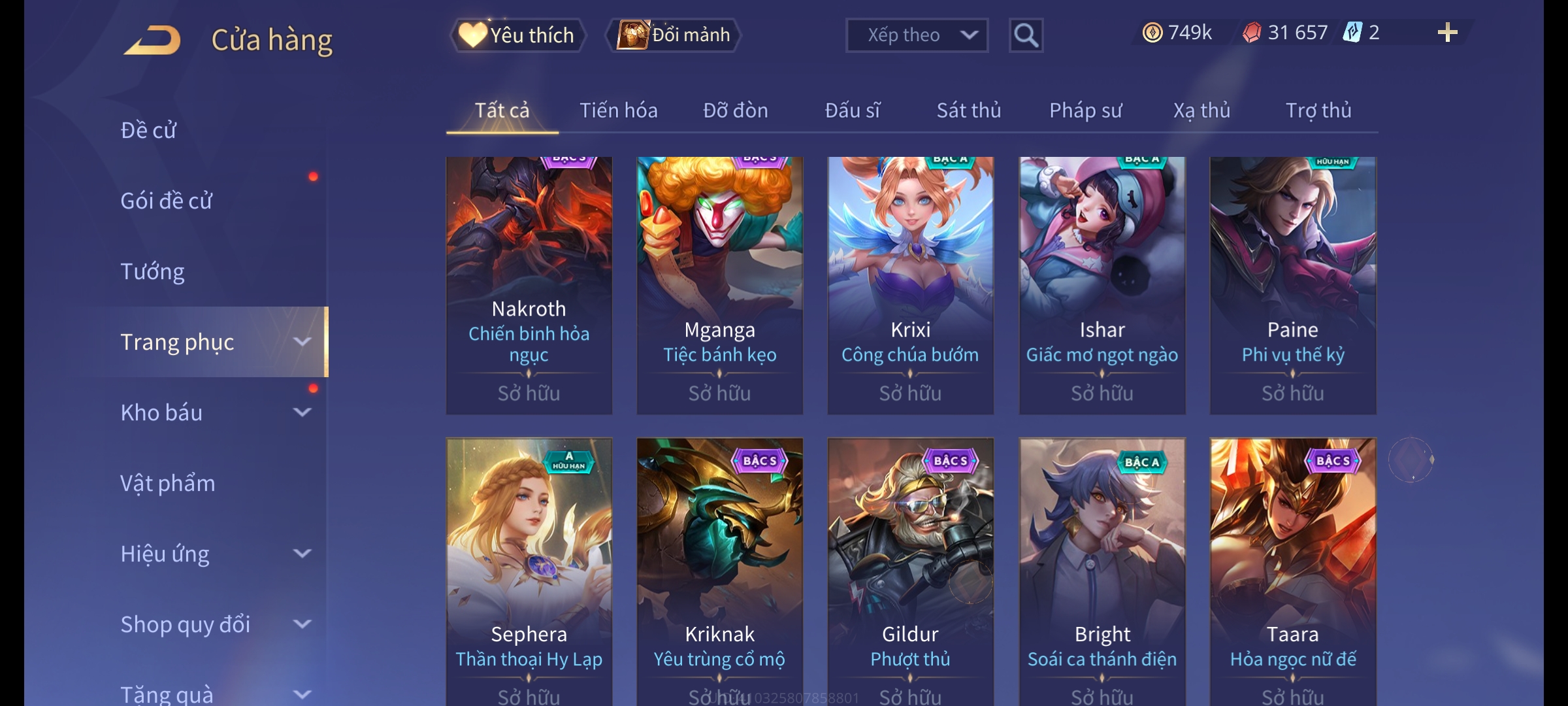Image resolution: width=1568 pixels, height=706 pixels.
Task: Switch to the Pháp sư tab
Action: (1086, 110)
